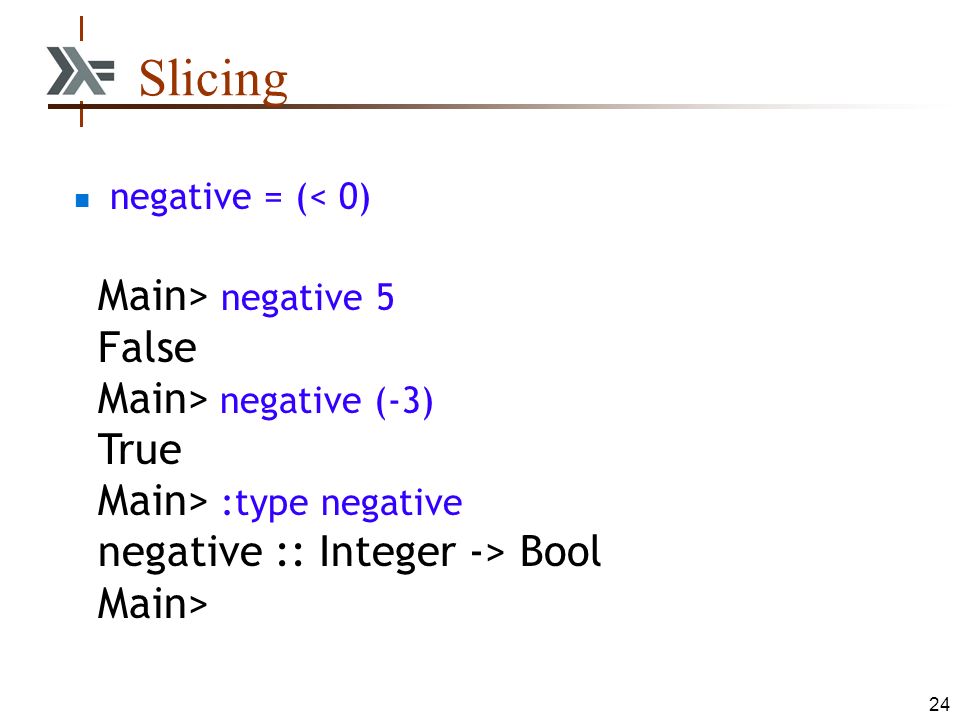Viewport: 960px width, 720px height.
Task: Click the slide number 24
Action: (939, 703)
